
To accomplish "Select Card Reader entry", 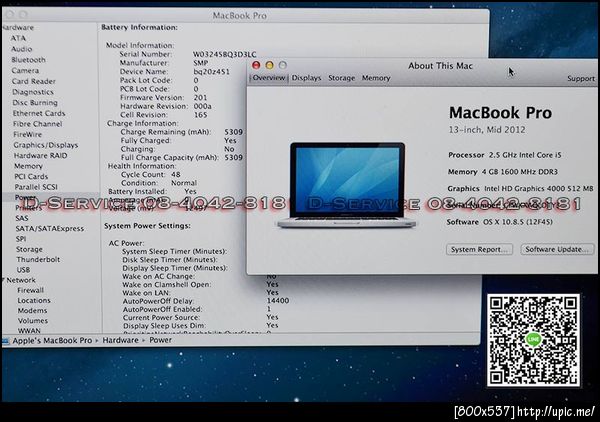I will pyautogui.click(x=33, y=81).
